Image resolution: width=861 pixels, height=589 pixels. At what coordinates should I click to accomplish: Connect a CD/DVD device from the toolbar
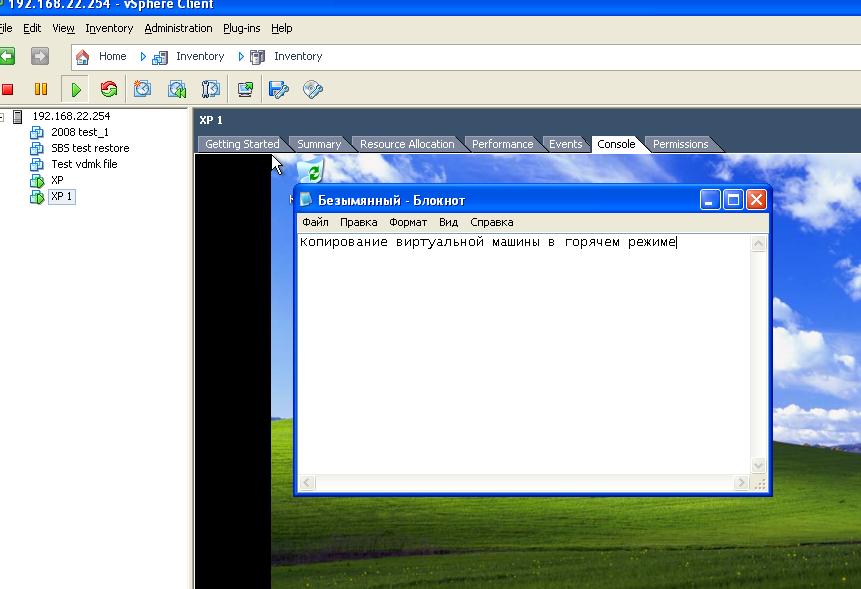pos(312,89)
